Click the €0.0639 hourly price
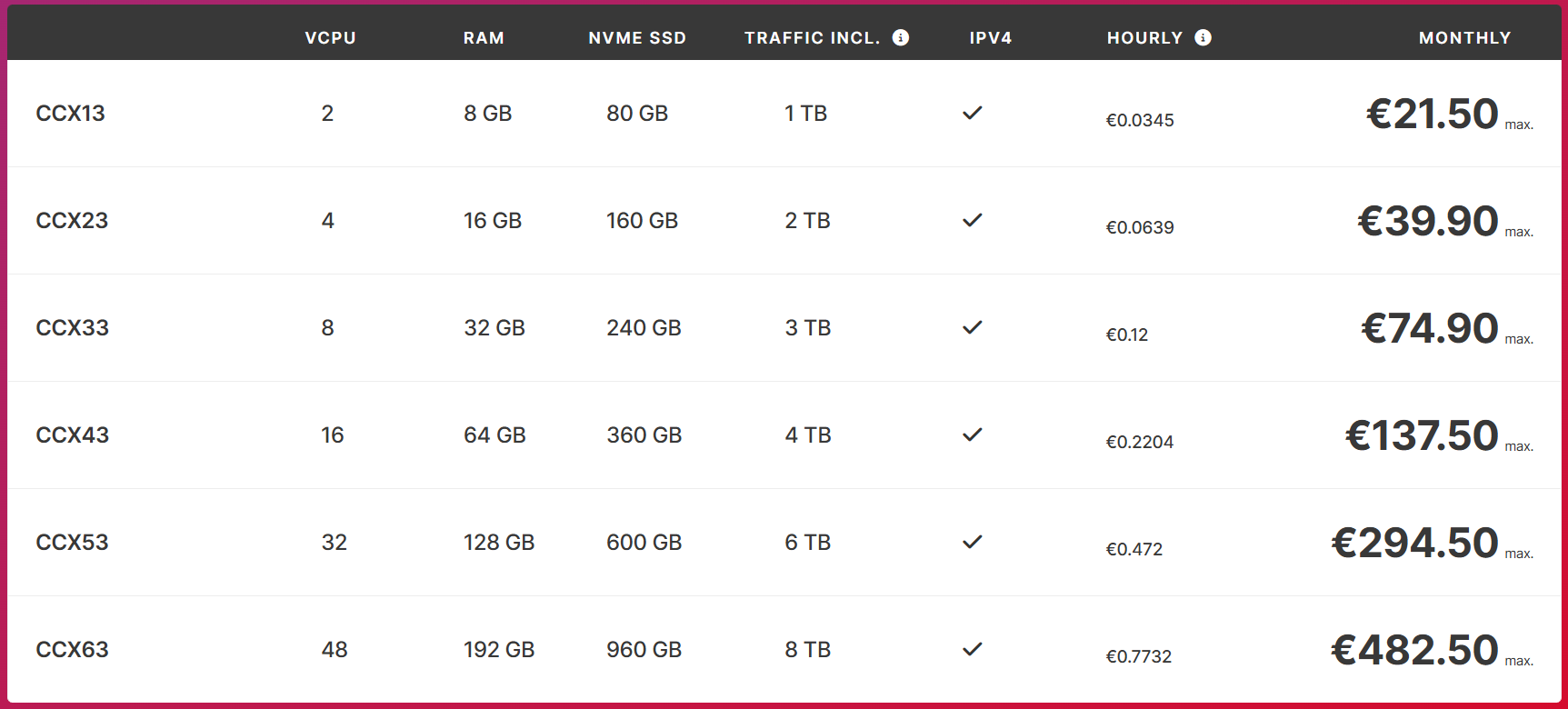This screenshot has height=709, width=1568. click(1140, 227)
